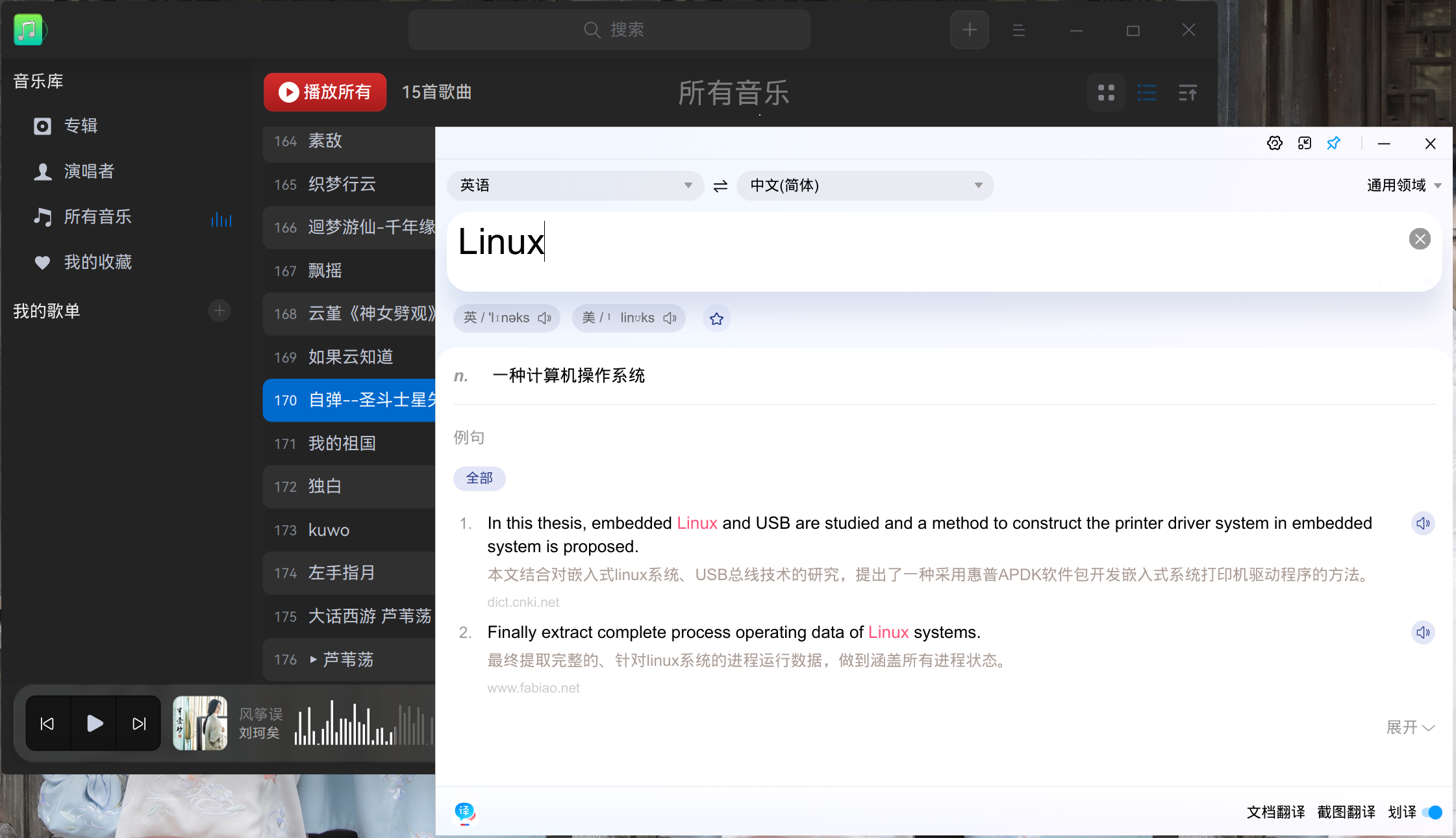Image resolution: width=1456 pixels, height=838 pixels.
Task: Open 文档翻译 document translation
Action: [1275, 813]
